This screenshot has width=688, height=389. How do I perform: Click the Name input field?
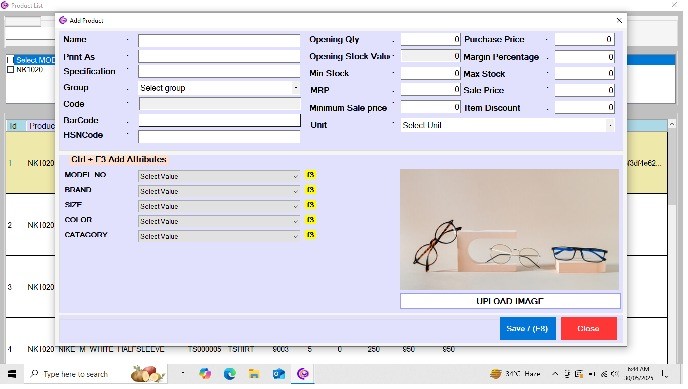pos(219,40)
